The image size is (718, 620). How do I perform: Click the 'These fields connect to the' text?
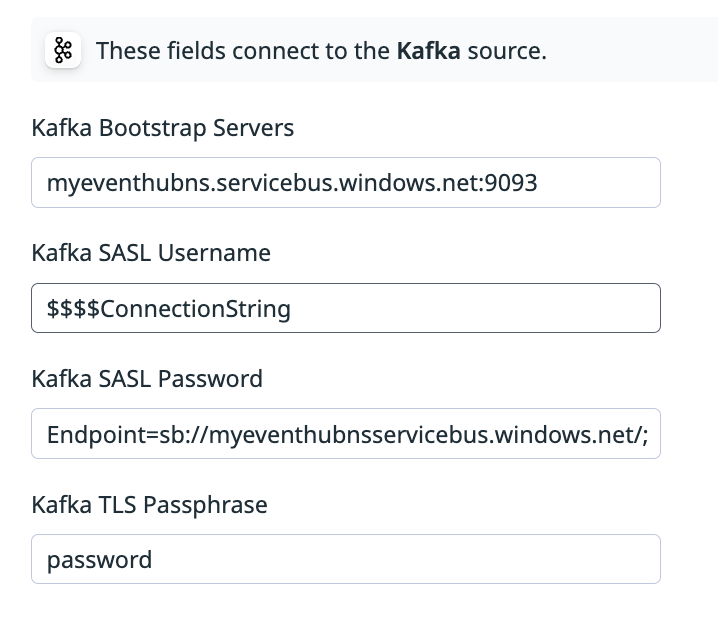coord(243,50)
